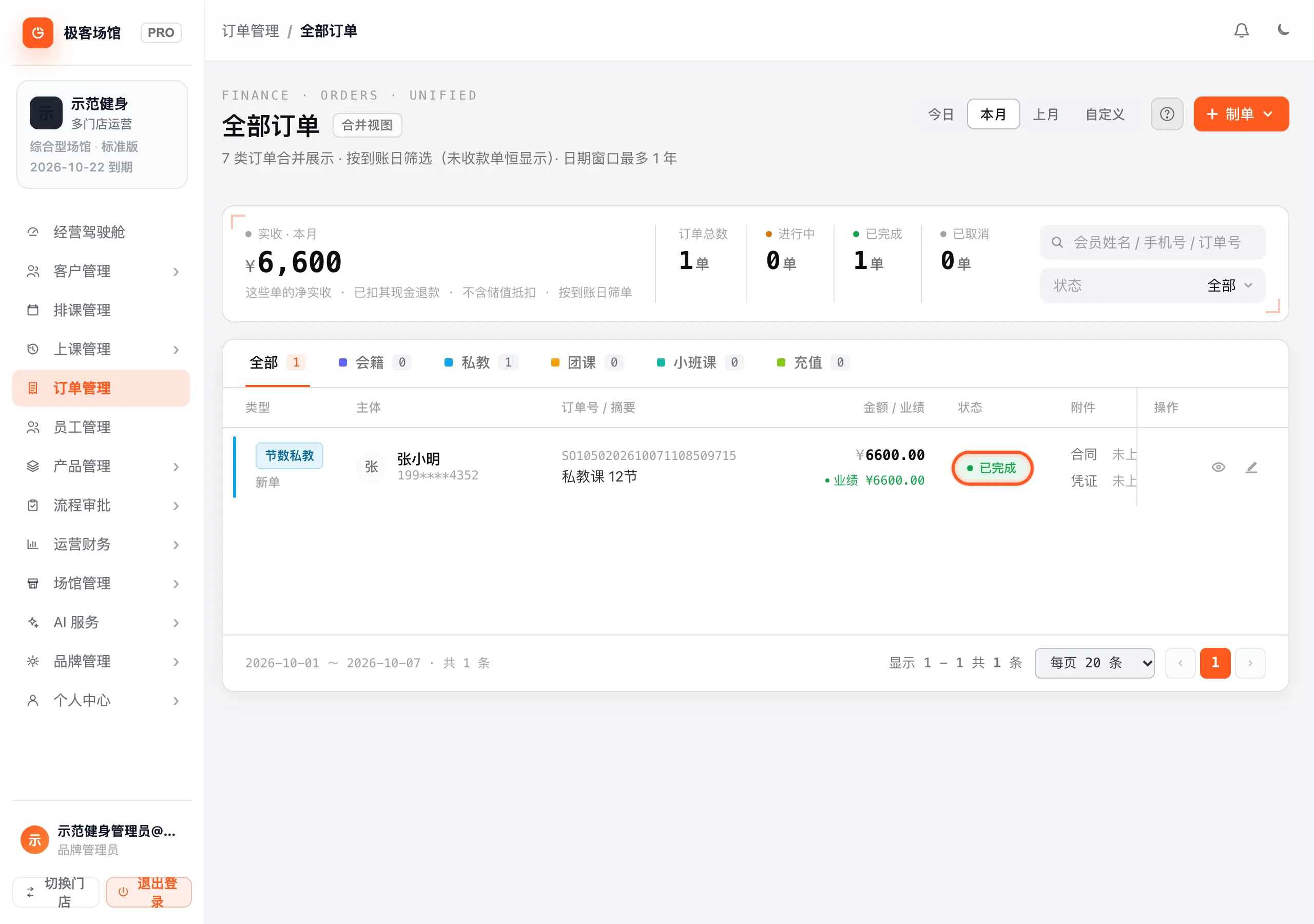Select the 自定义 date range
Viewport: 1314px width, 924px height.
1105,114
